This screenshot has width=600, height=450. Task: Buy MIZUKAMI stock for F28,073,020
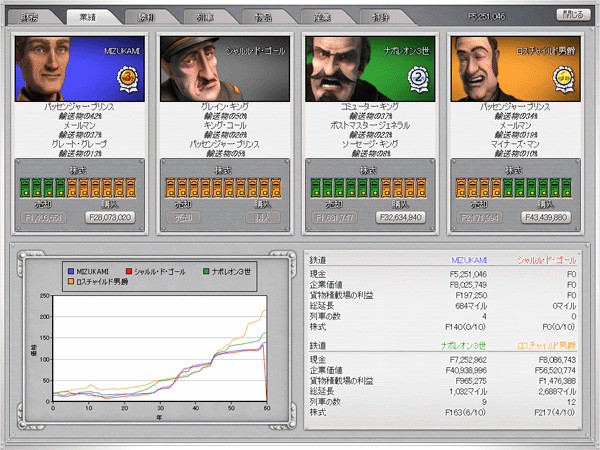click(x=108, y=216)
